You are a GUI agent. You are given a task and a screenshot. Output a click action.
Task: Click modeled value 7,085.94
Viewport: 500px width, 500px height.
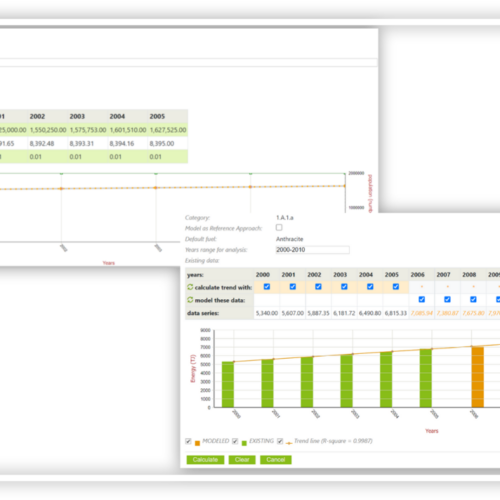click(x=422, y=313)
